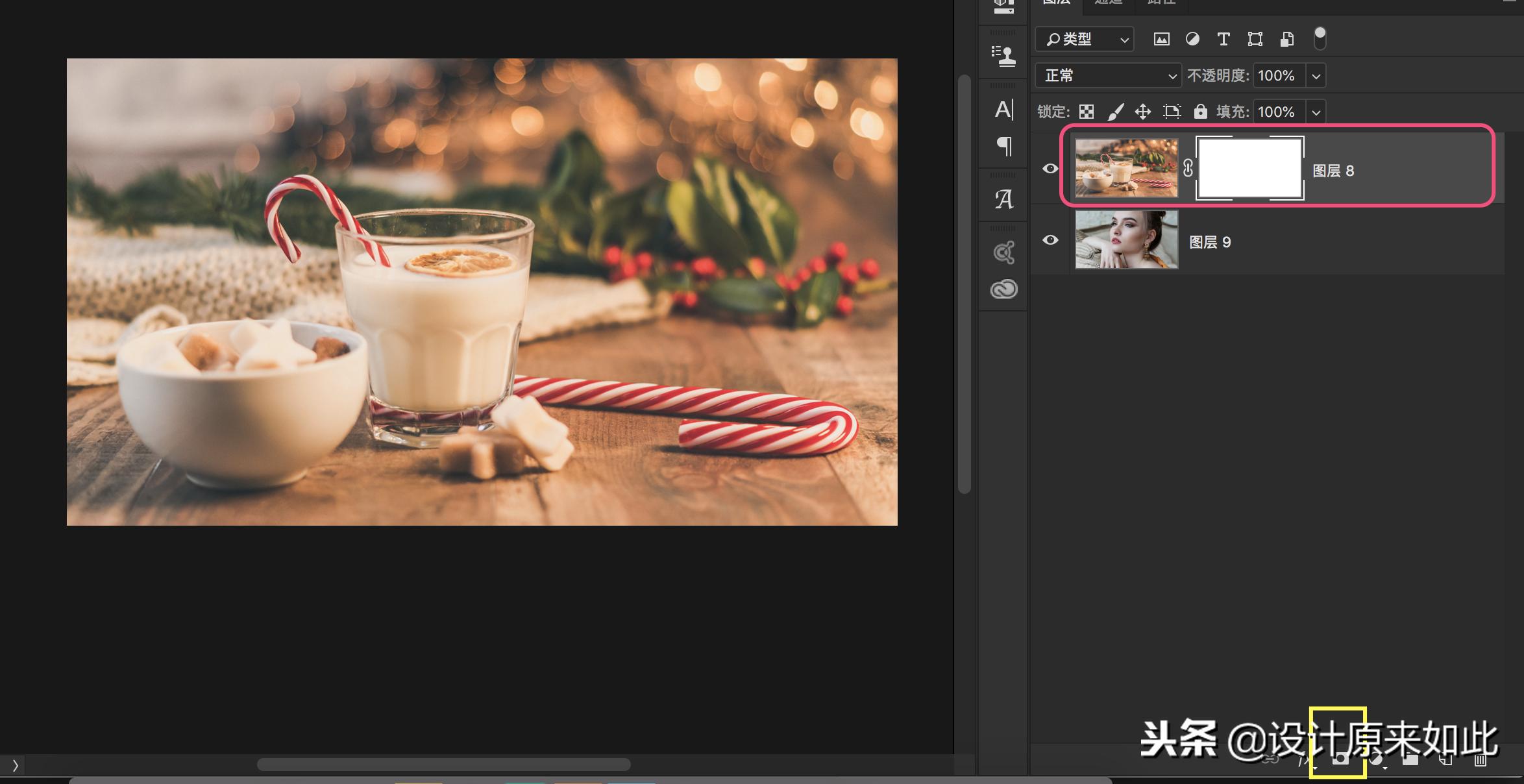The height and width of the screenshot is (784, 1524).
Task: Filter layers by shape type
Action: coord(1255,40)
